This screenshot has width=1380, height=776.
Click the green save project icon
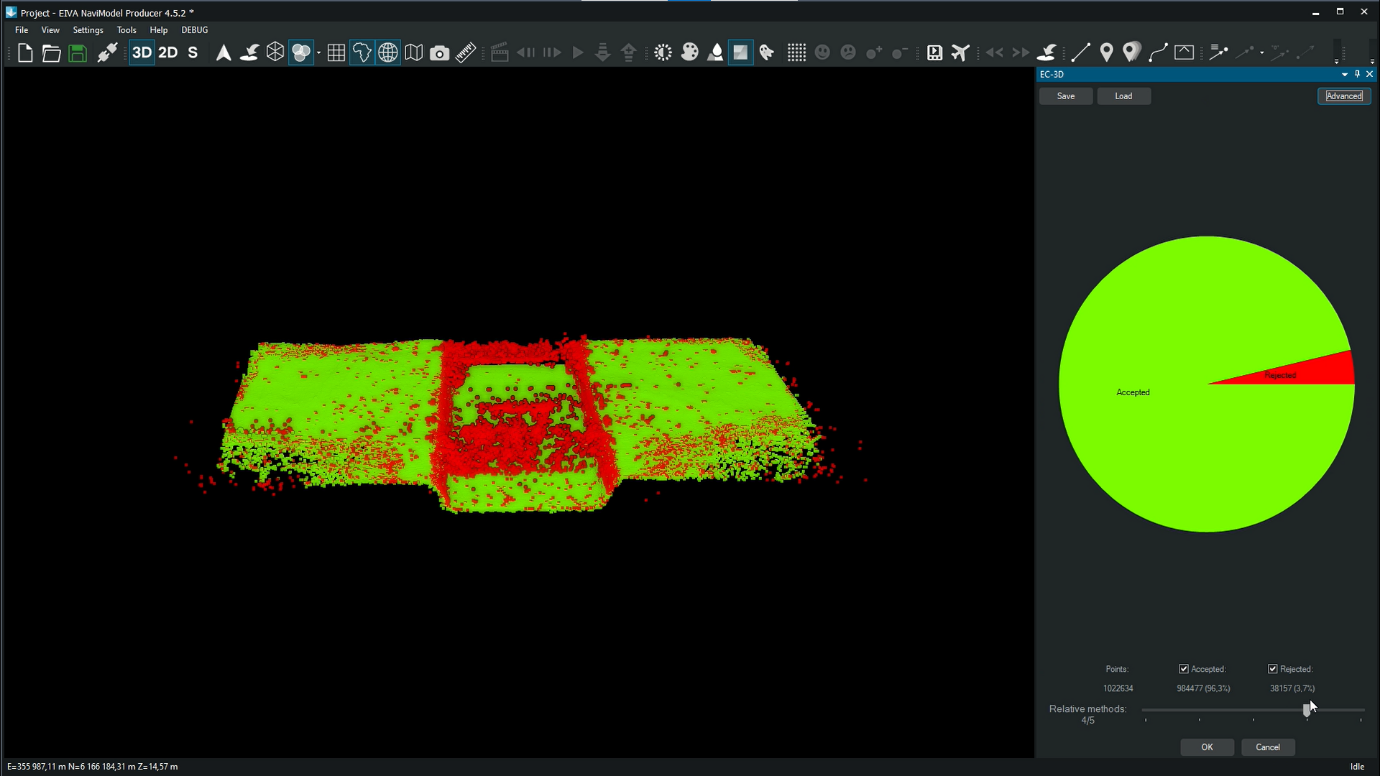(x=77, y=53)
